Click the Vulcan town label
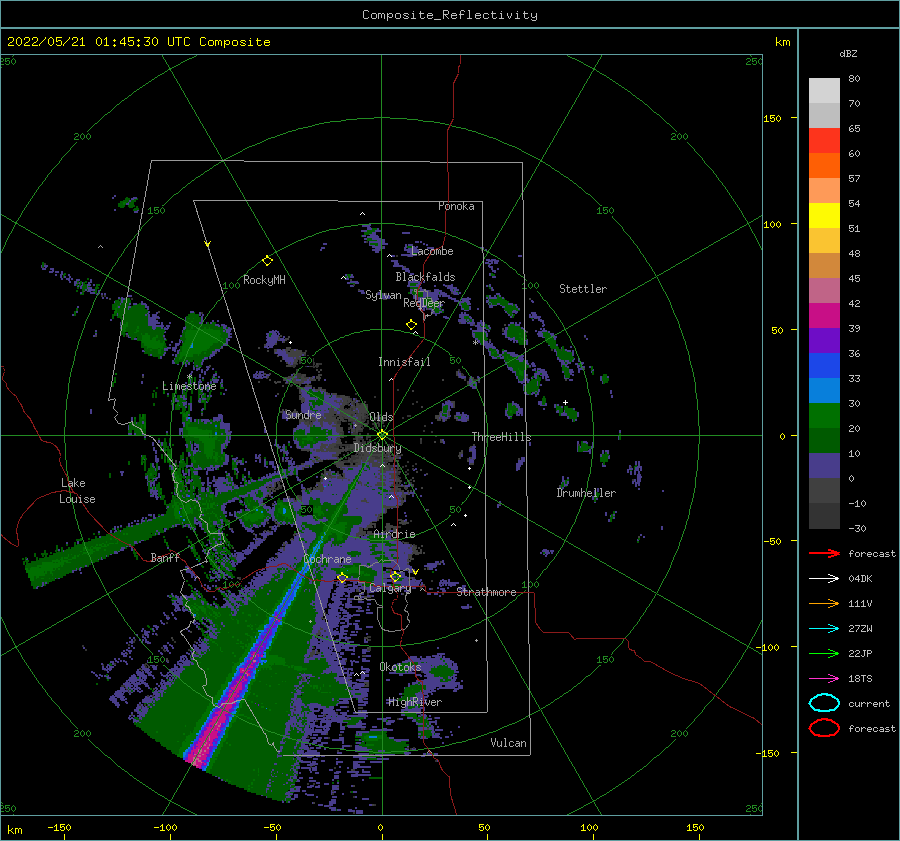 coord(508,743)
